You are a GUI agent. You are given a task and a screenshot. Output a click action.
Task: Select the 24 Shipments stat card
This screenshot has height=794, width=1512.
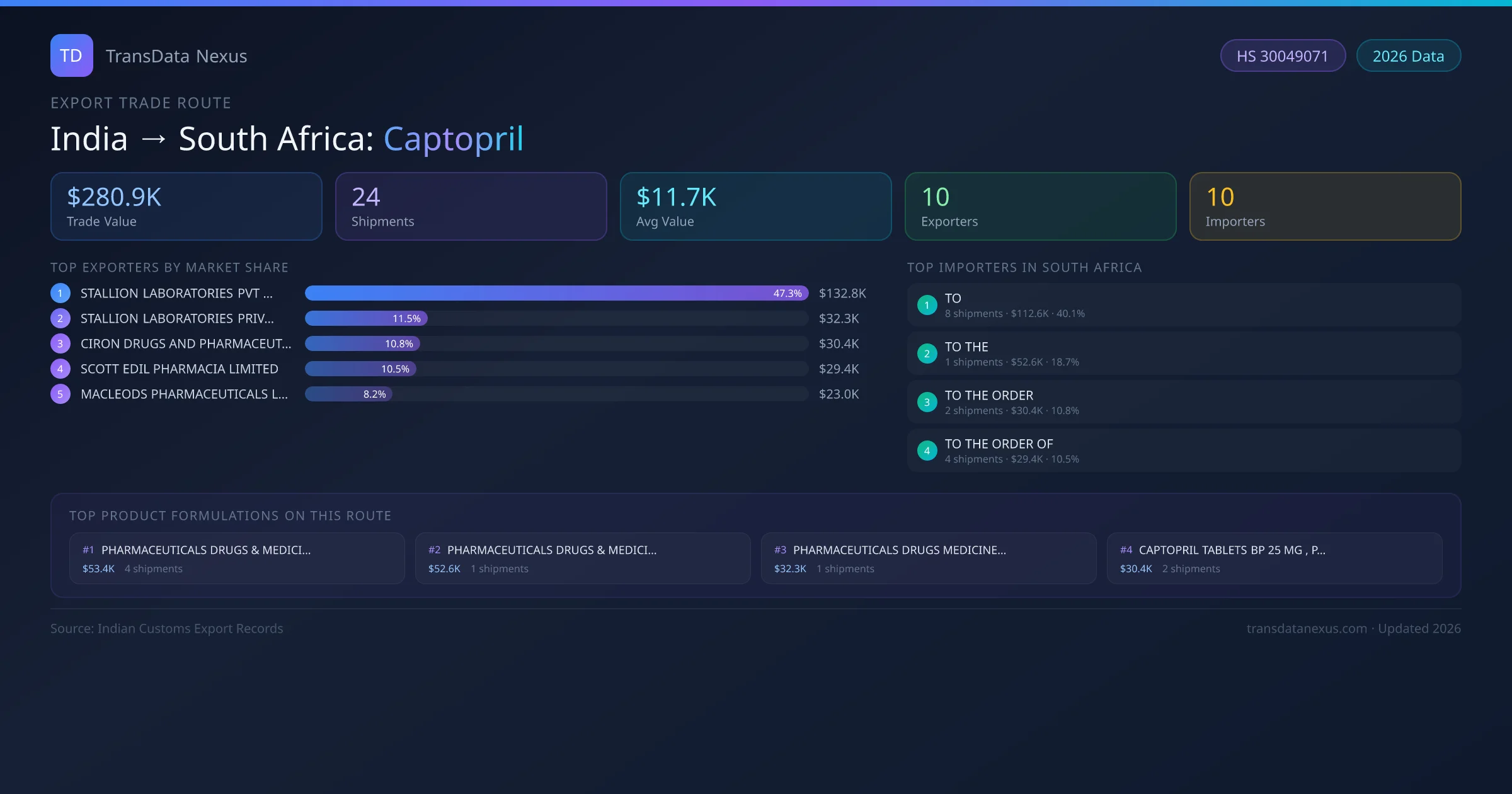click(471, 207)
